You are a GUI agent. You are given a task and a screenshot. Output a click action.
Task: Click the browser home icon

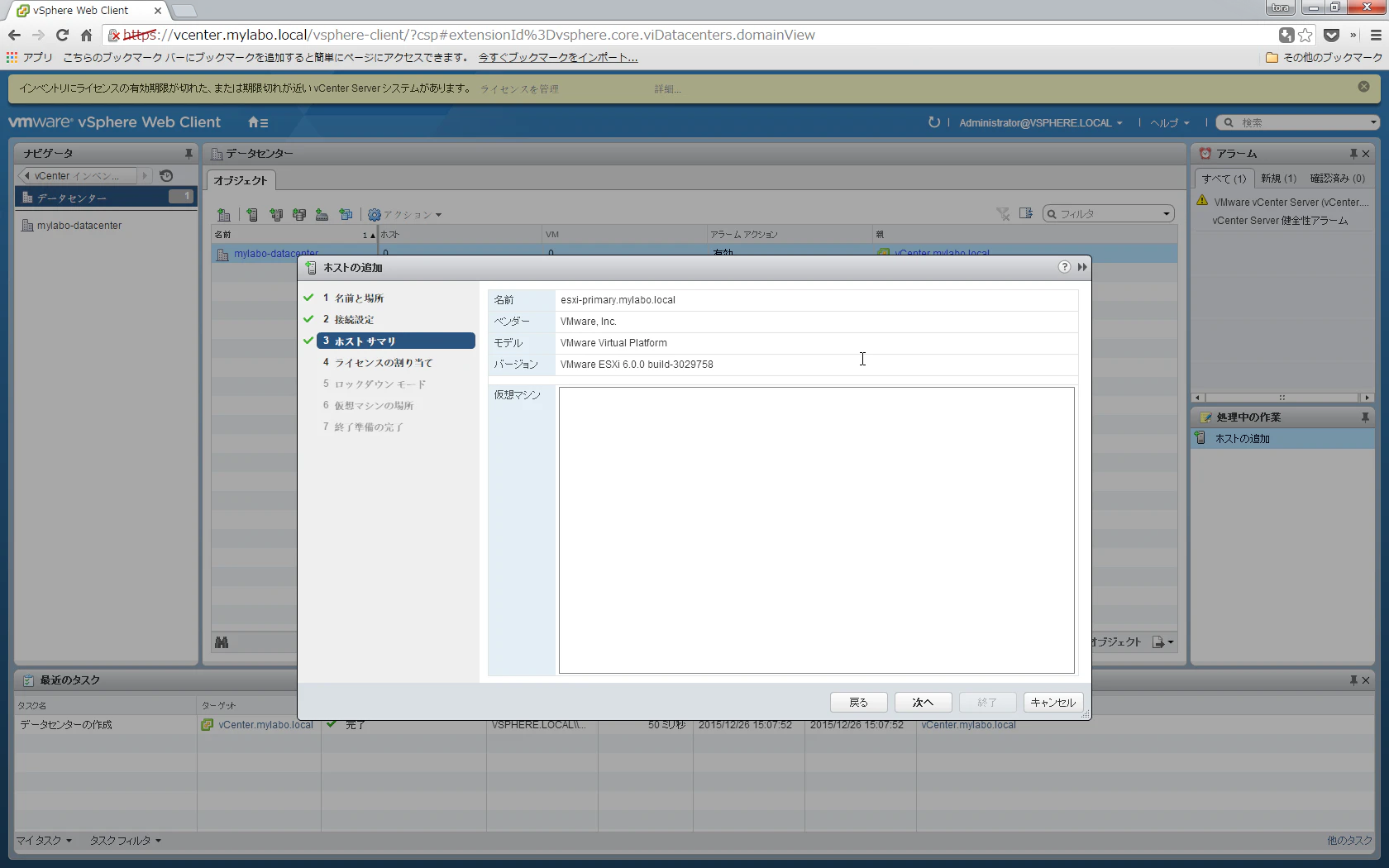tap(86, 35)
